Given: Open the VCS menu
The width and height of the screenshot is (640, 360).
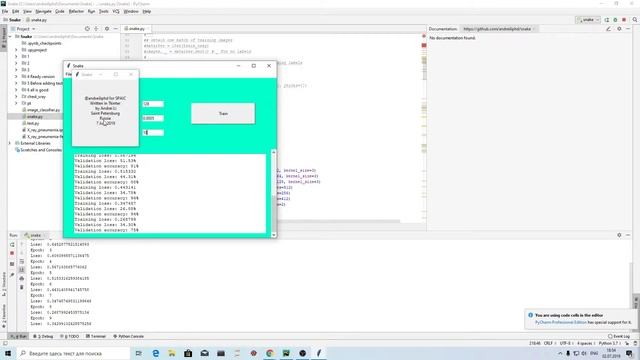Looking at the screenshot, I should pos(116,11).
